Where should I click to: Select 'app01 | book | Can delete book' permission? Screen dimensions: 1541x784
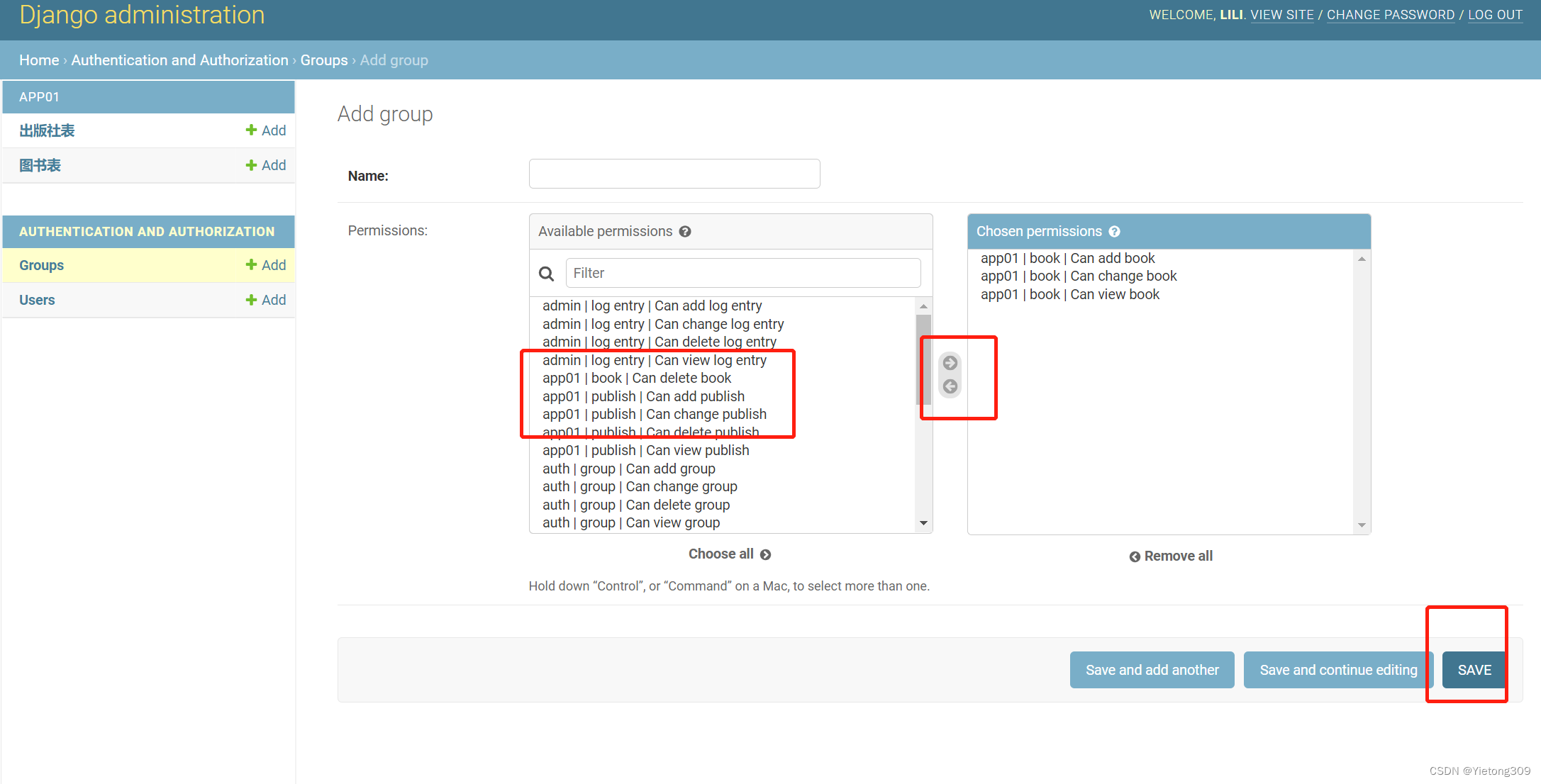(x=637, y=379)
